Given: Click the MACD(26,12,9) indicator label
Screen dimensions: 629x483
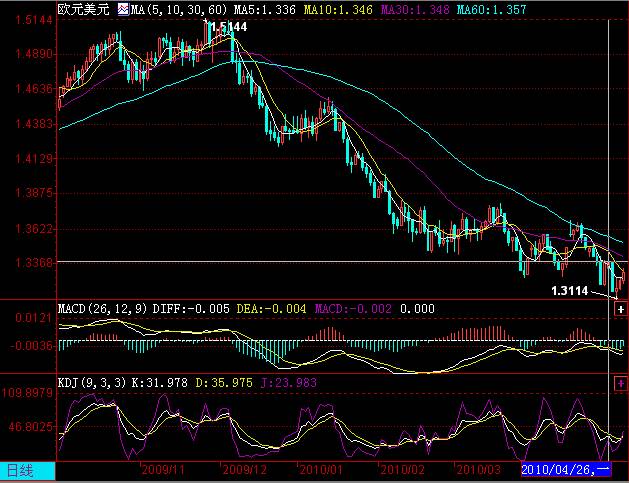Looking at the screenshot, I should click(103, 308).
